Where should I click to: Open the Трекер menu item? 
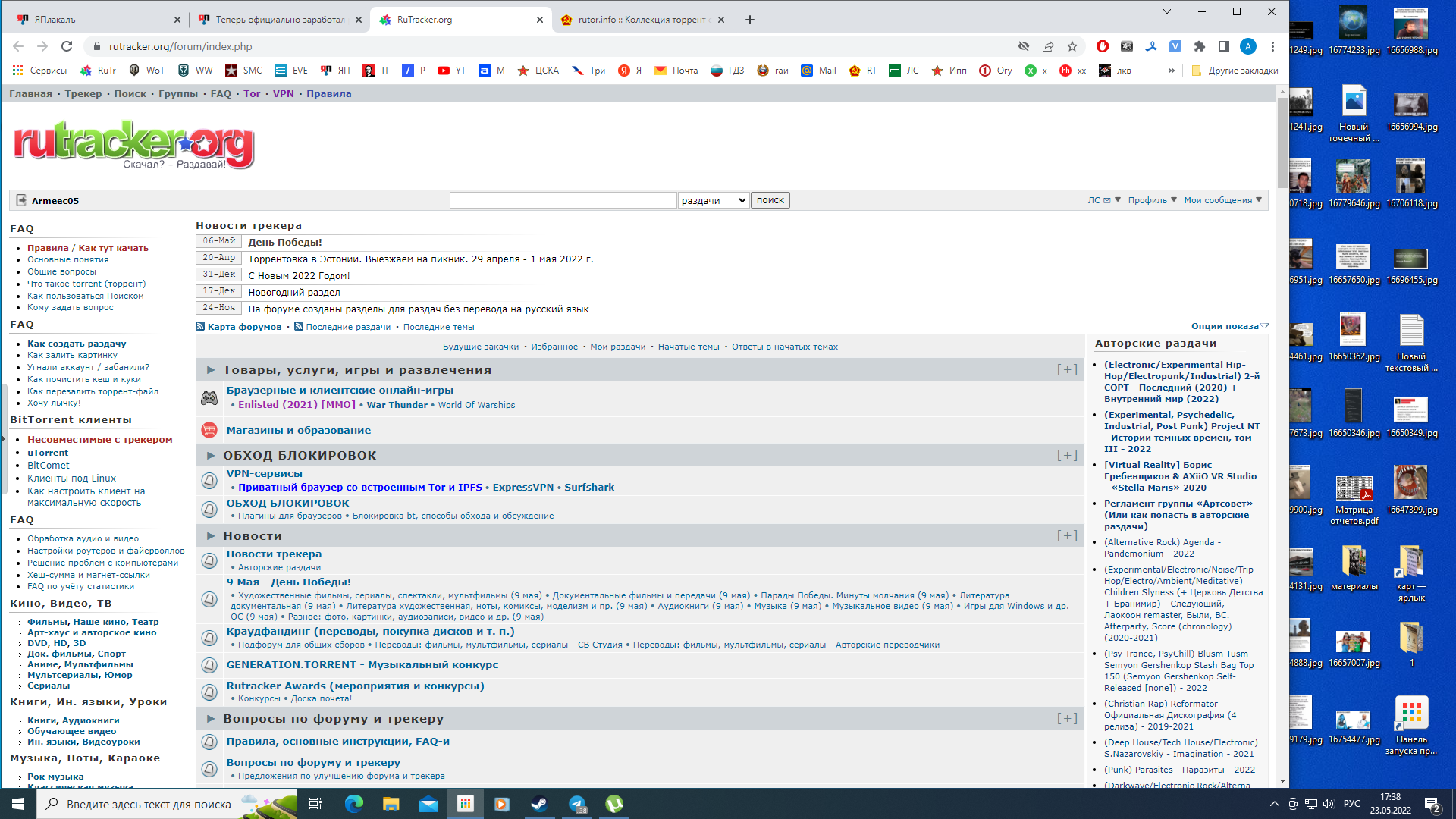point(83,94)
